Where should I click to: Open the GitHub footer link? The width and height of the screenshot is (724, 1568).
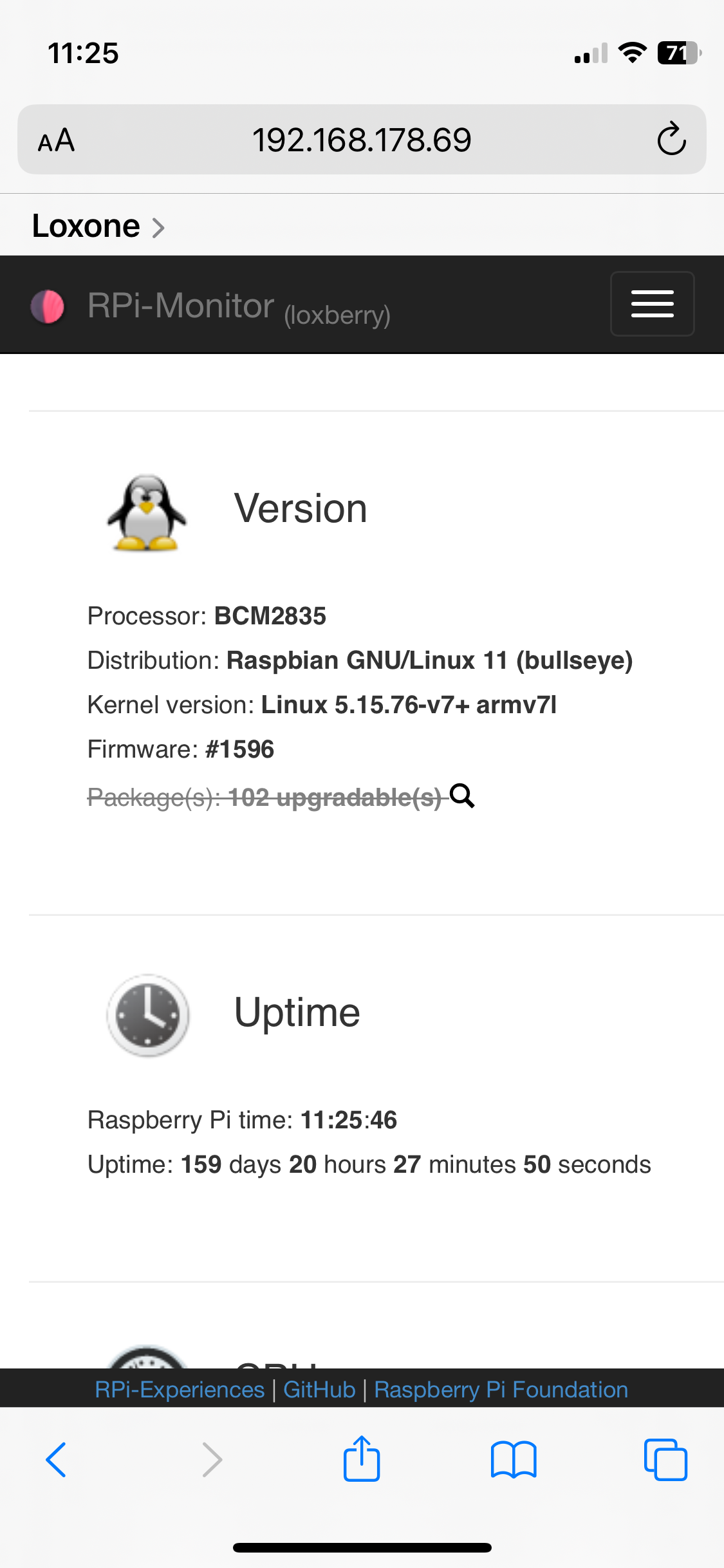[x=319, y=1390]
